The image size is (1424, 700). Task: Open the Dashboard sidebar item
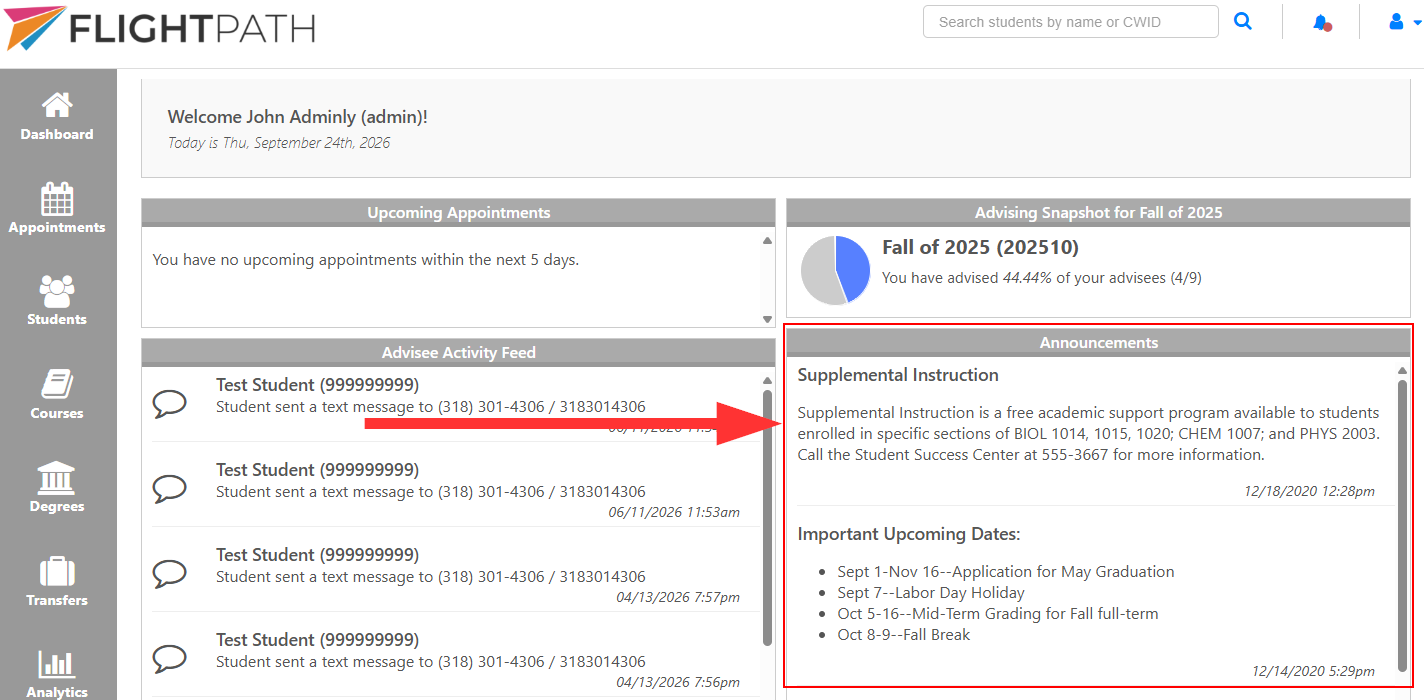coord(57,116)
